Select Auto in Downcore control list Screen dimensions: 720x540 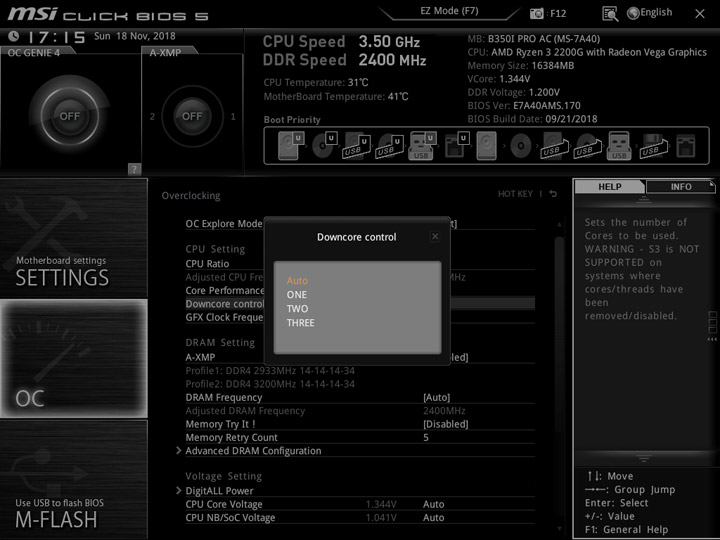click(x=298, y=281)
